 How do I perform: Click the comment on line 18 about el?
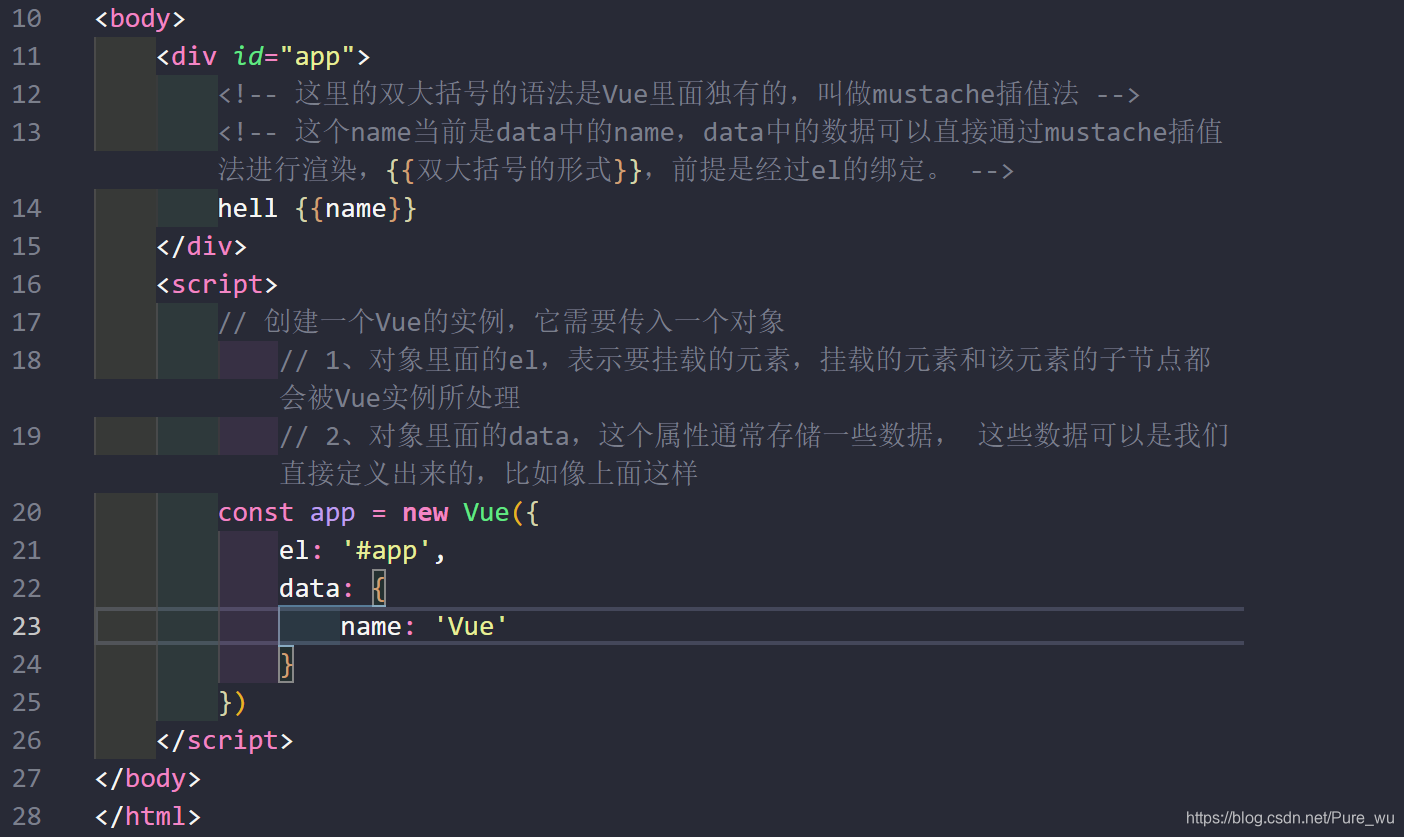tap(746, 379)
